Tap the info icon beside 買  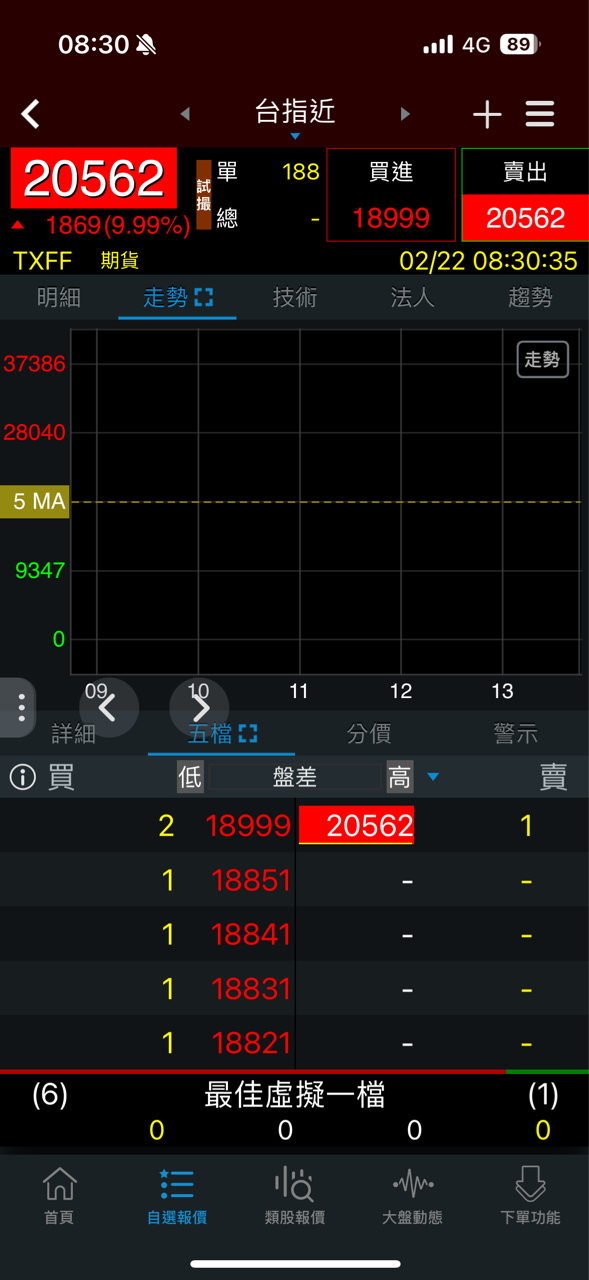click(22, 777)
